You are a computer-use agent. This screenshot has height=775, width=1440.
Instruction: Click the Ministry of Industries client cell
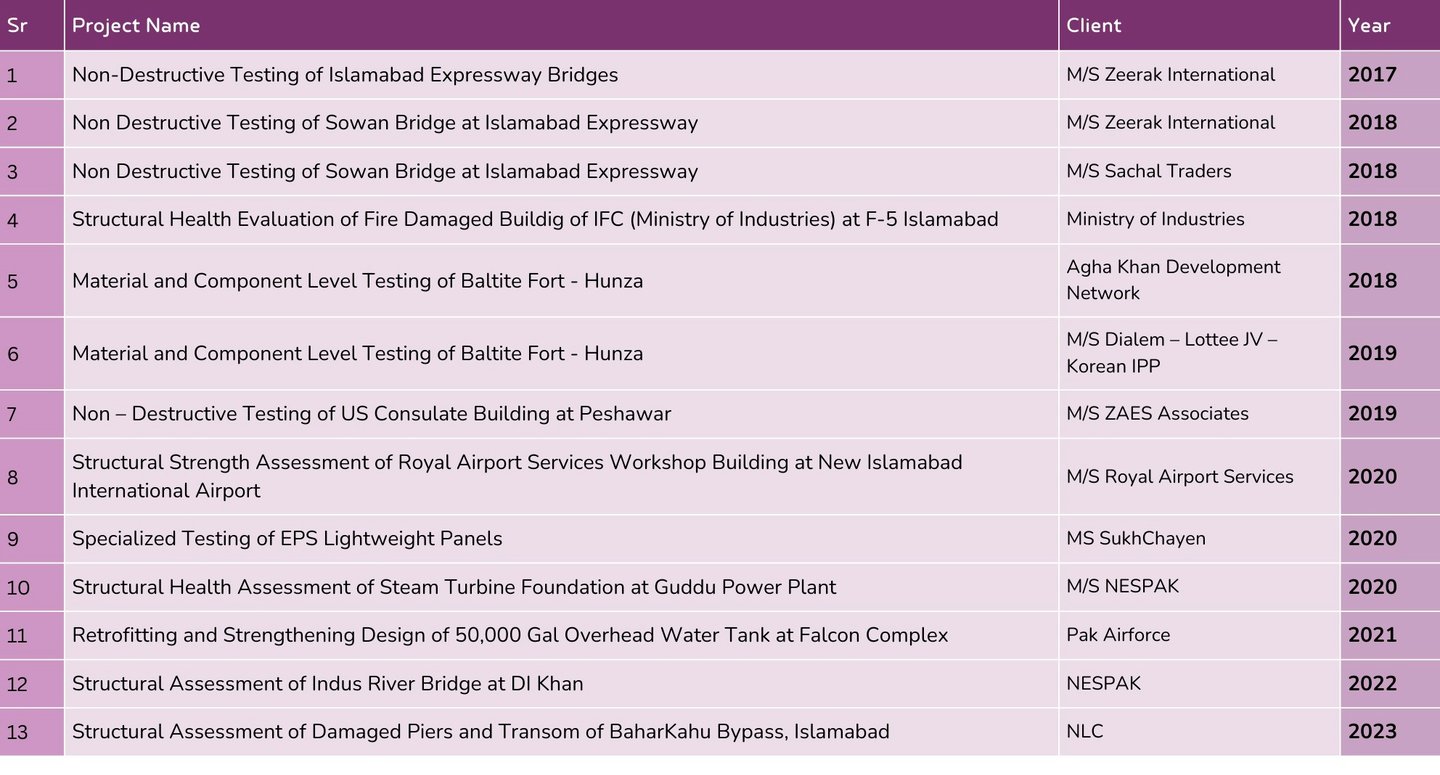1199,219
